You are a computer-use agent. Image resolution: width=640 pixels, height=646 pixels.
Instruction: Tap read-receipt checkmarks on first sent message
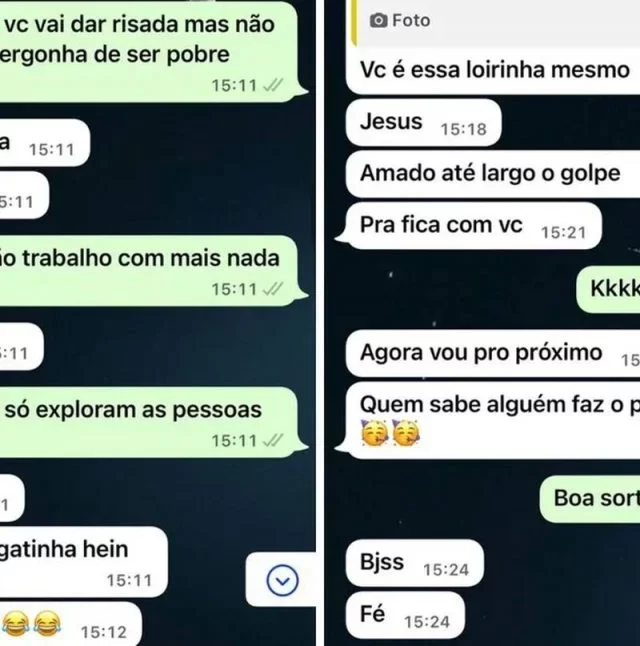pos(273,85)
